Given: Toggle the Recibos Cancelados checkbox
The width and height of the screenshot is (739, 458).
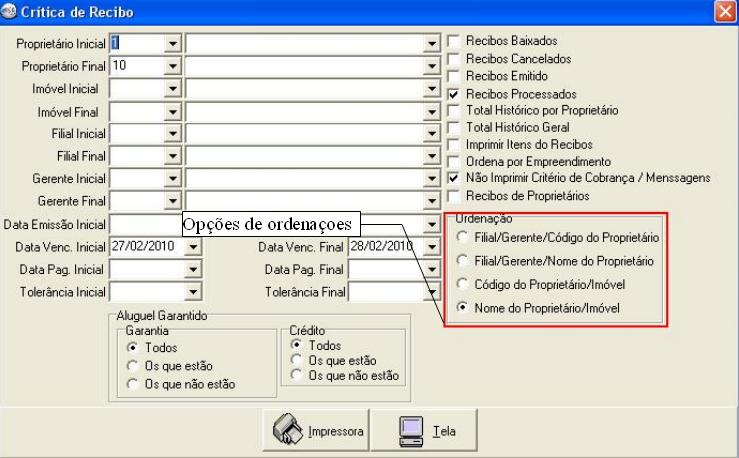Looking at the screenshot, I should click(x=453, y=59).
